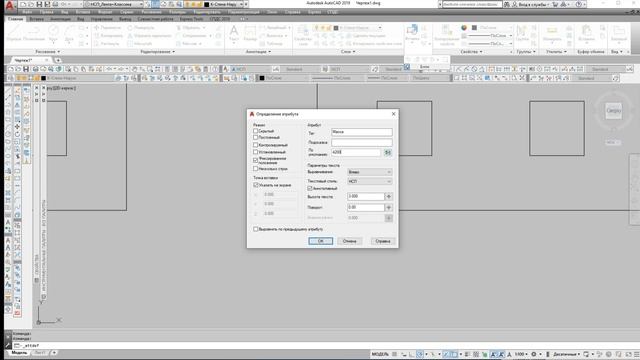This screenshot has height=360, width=640.
Task: Open the Текстовый стиль dropdown showing НСП
Action: pos(370,181)
